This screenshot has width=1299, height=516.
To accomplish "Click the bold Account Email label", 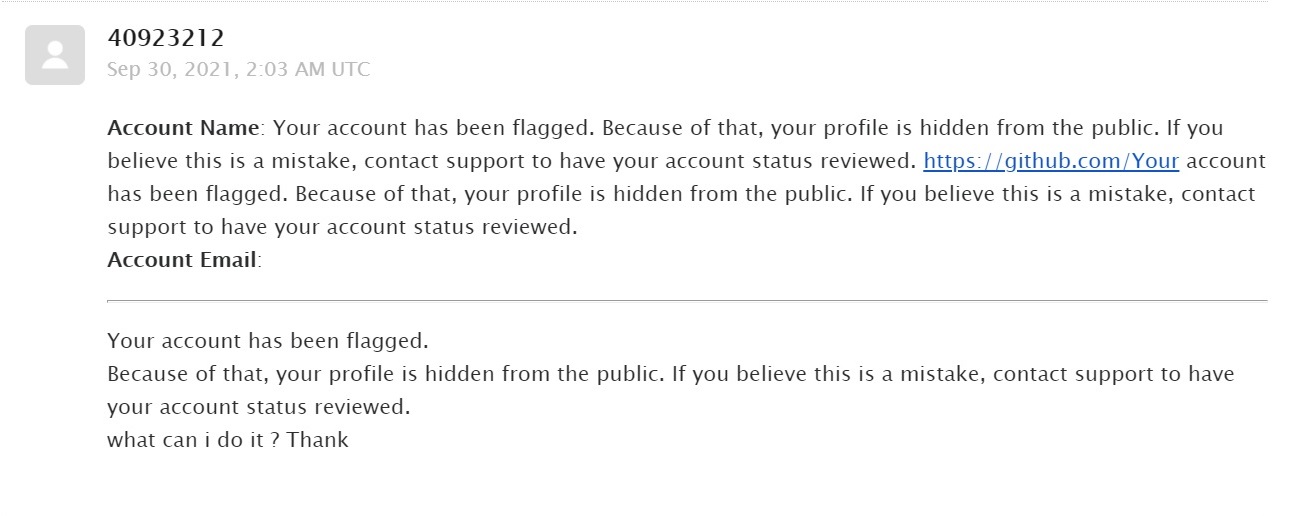I will tap(183, 260).
